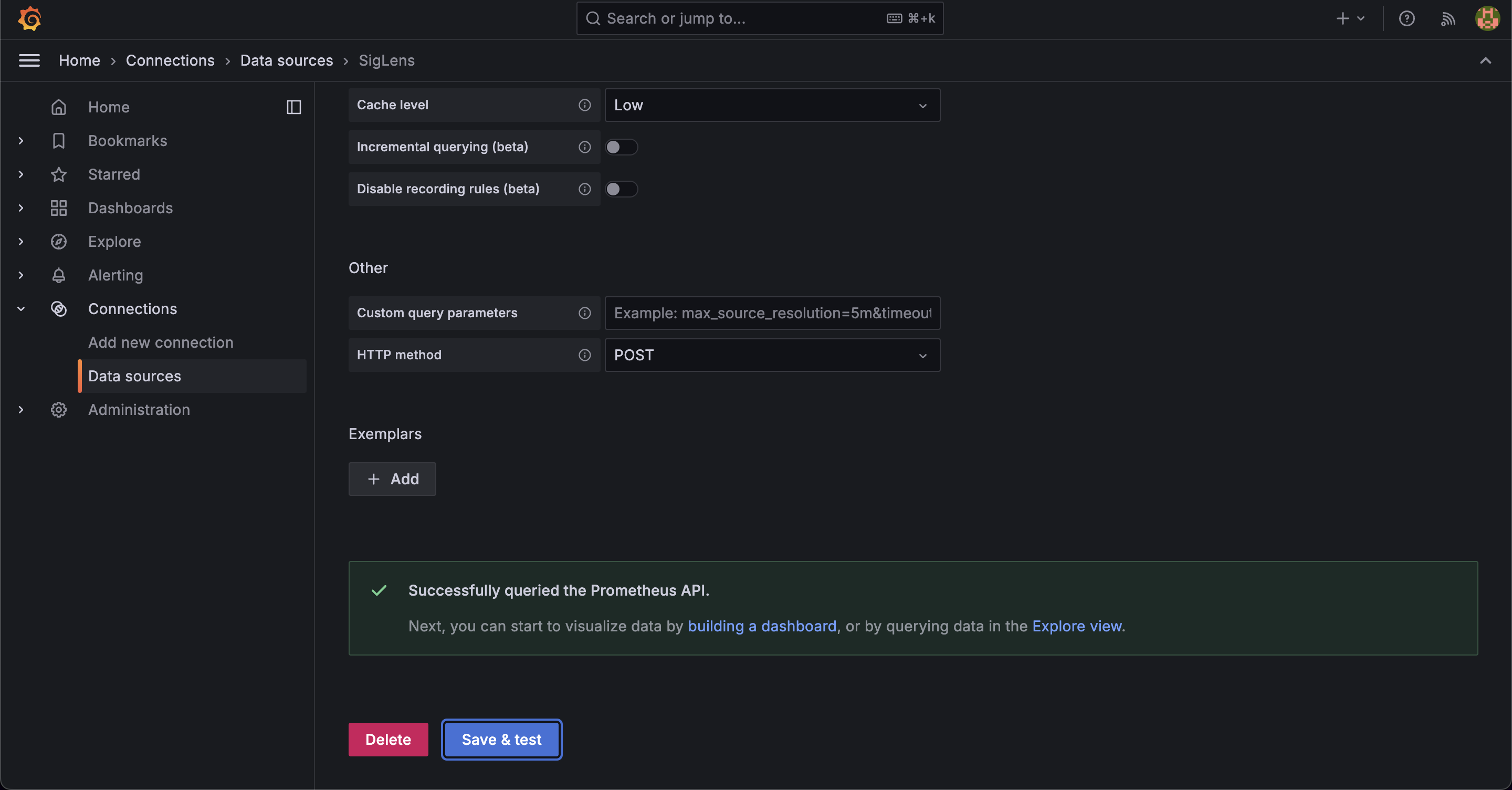Show info tooltip for Incremental querying

pos(585,147)
